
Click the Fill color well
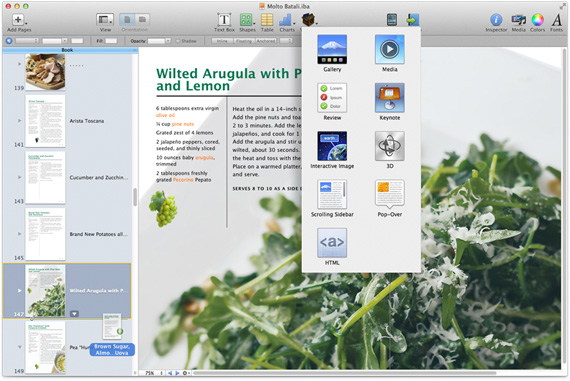111,41
